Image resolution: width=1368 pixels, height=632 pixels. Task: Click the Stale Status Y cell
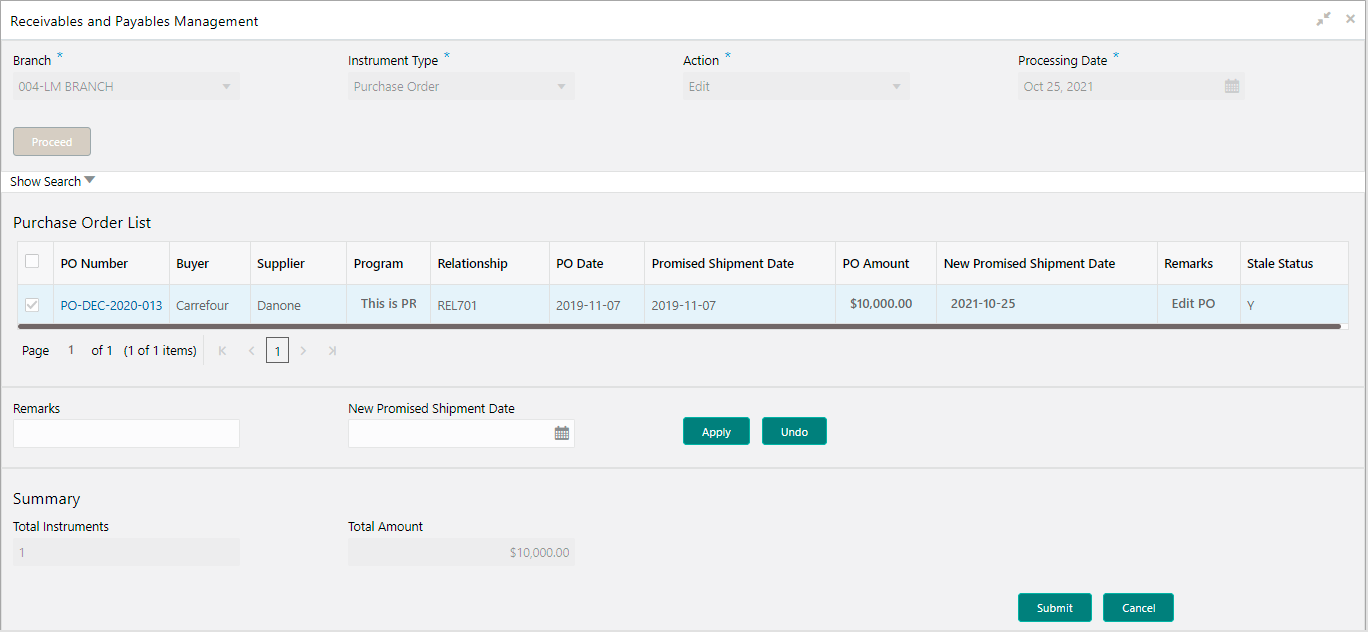(1294, 305)
